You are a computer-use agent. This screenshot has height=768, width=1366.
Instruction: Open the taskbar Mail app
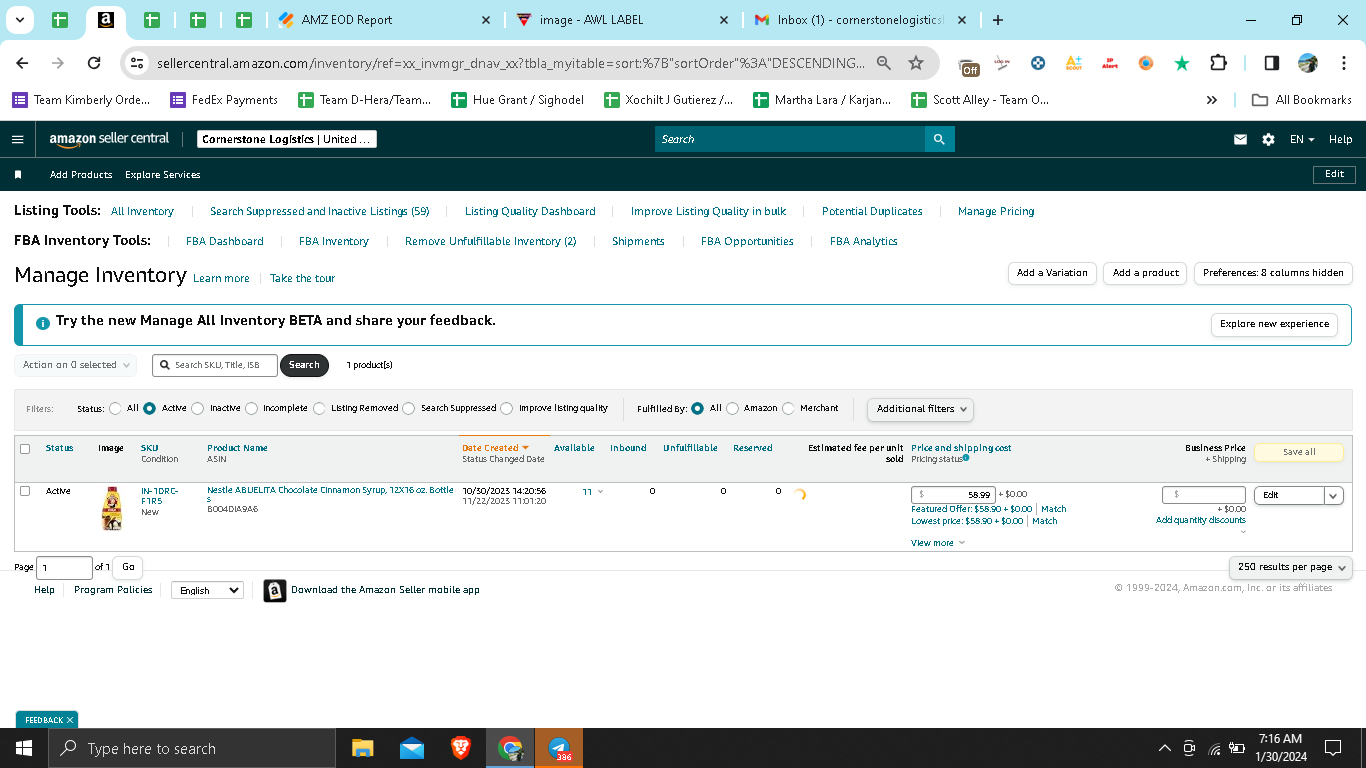coord(412,748)
